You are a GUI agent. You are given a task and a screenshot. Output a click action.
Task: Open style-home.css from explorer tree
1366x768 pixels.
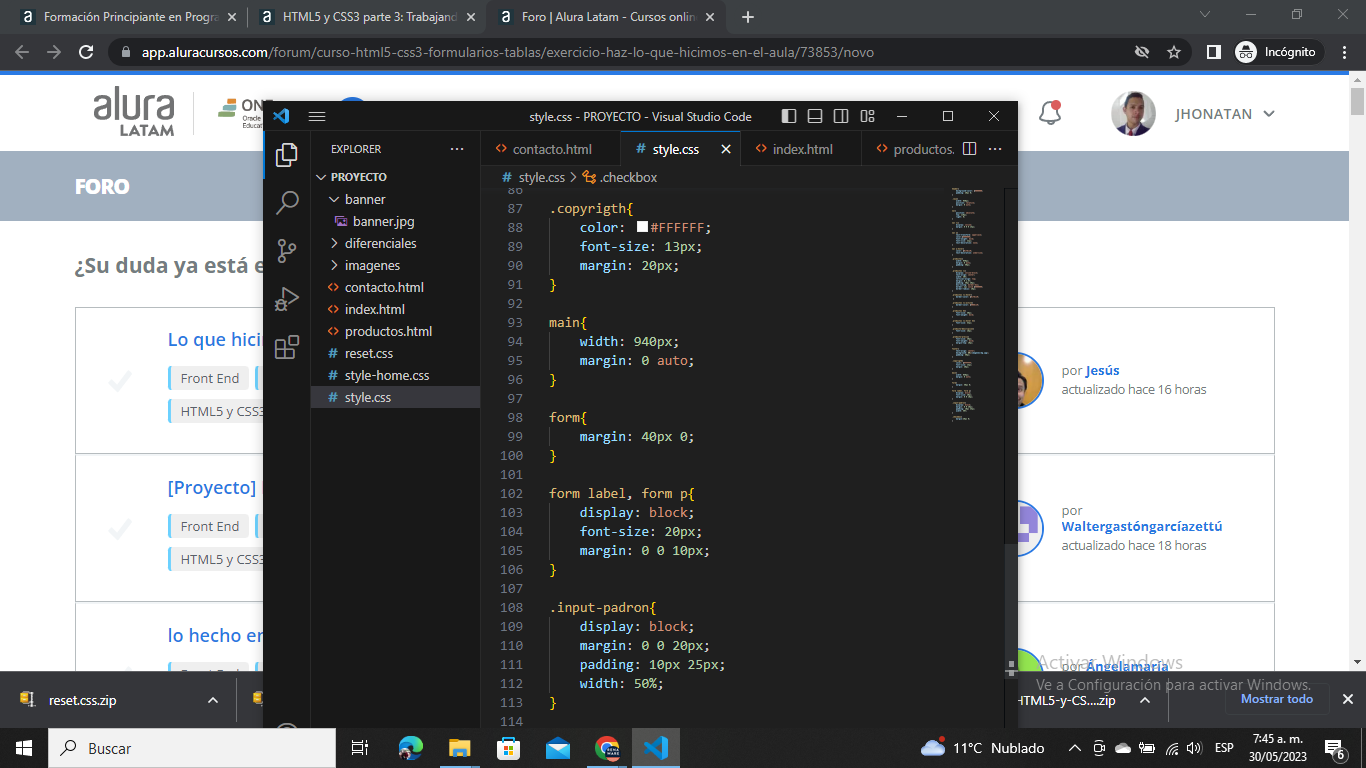(x=395, y=375)
